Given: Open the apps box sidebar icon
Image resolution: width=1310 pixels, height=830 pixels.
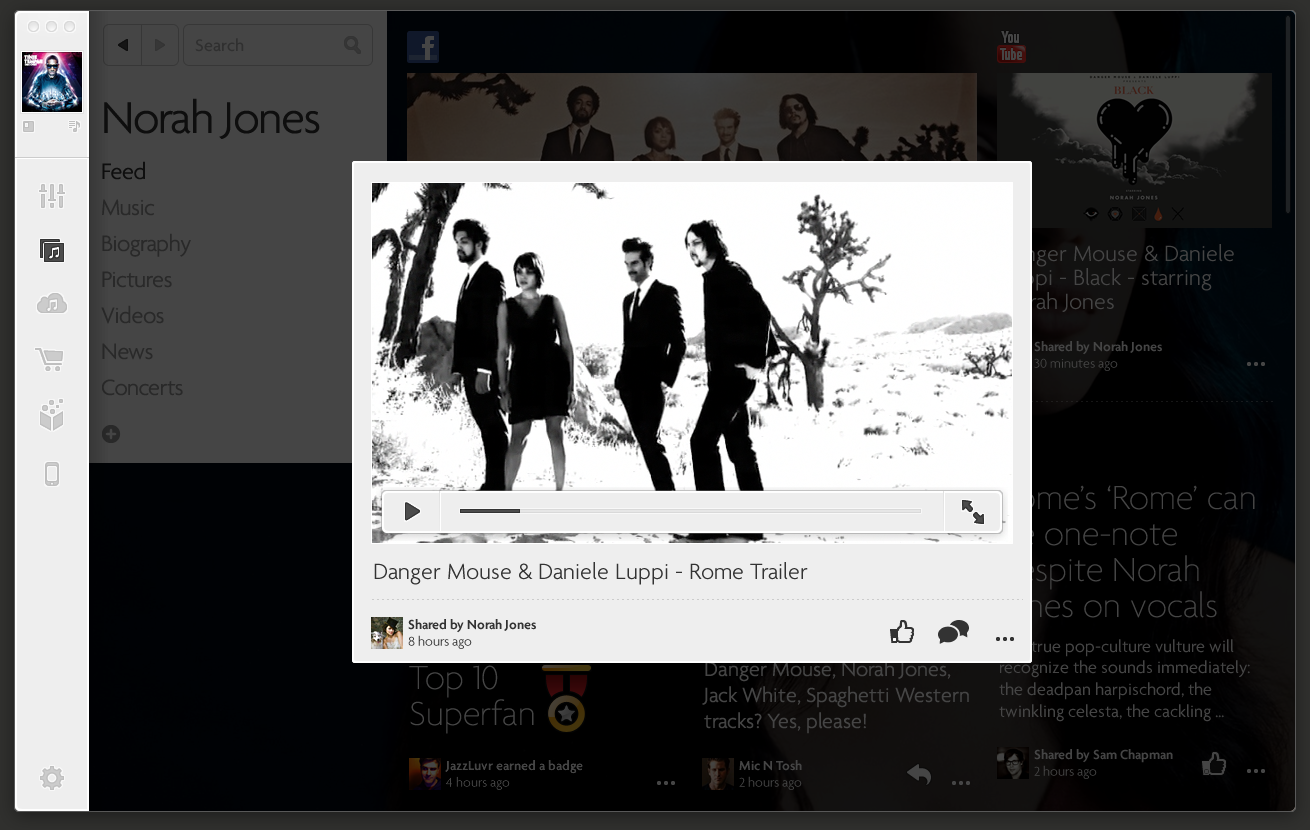Looking at the screenshot, I should coord(52,415).
